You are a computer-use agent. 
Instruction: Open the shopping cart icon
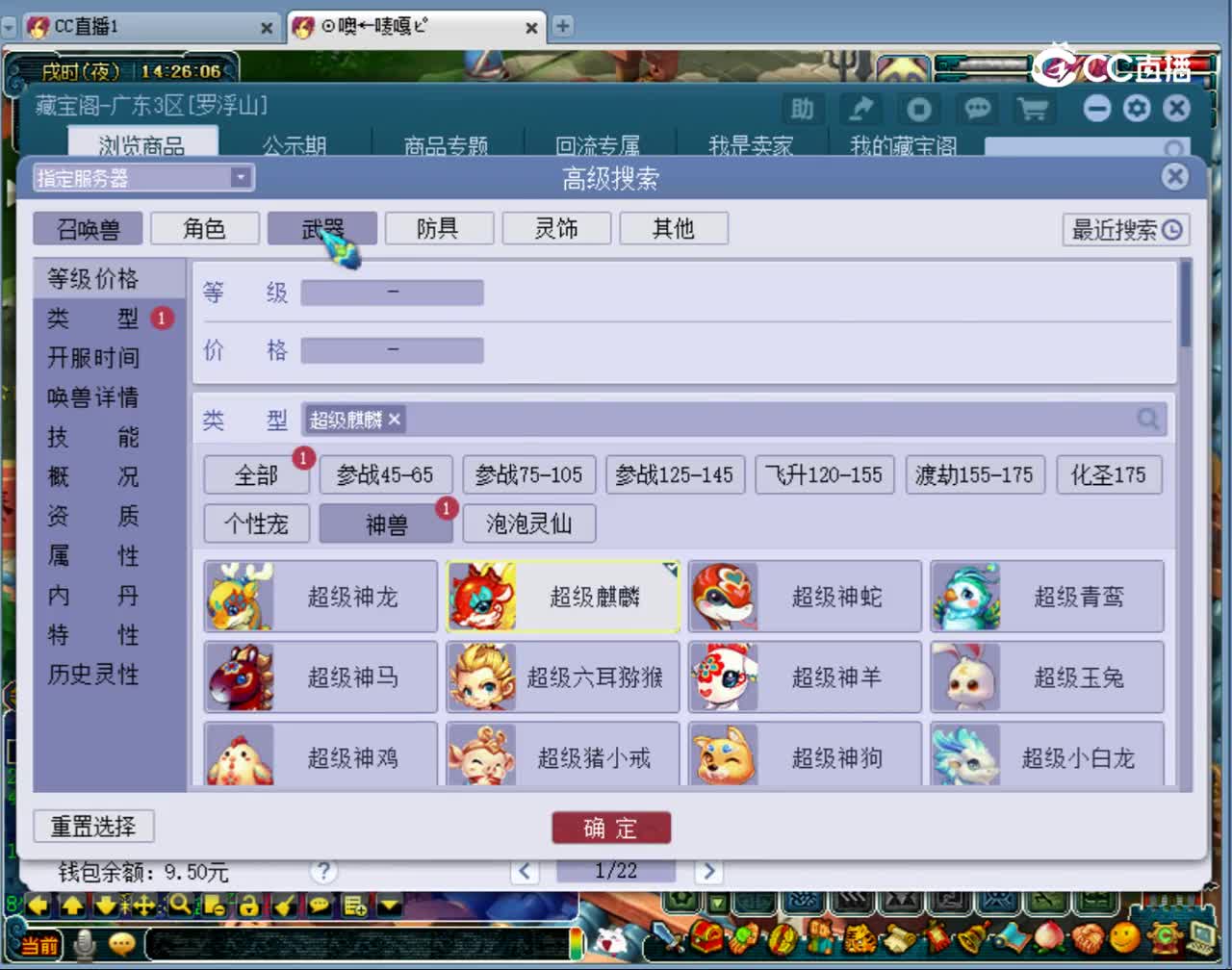click(1033, 109)
